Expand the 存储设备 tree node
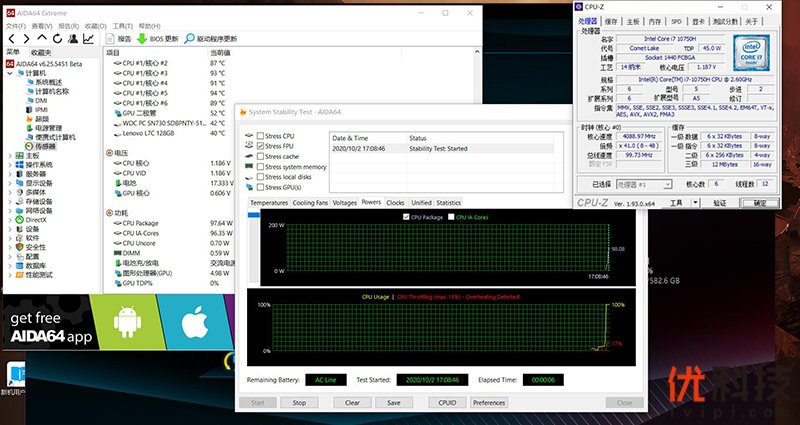800x425 pixels. (x=10, y=202)
